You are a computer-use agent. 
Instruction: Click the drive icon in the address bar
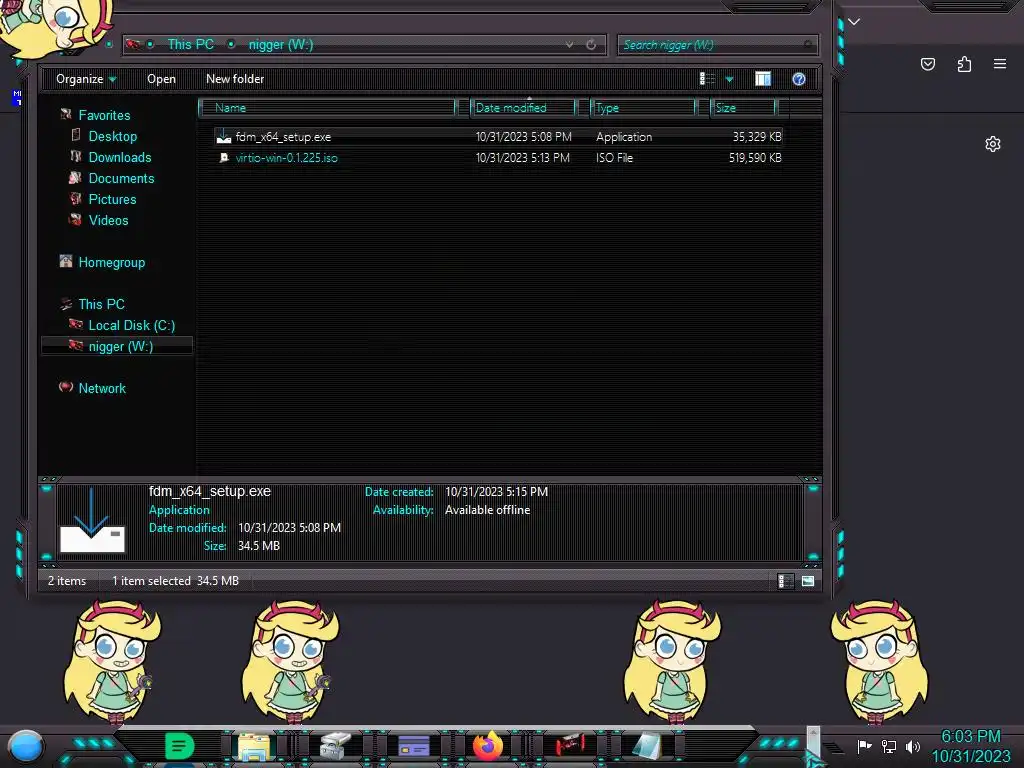[x=133, y=44]
